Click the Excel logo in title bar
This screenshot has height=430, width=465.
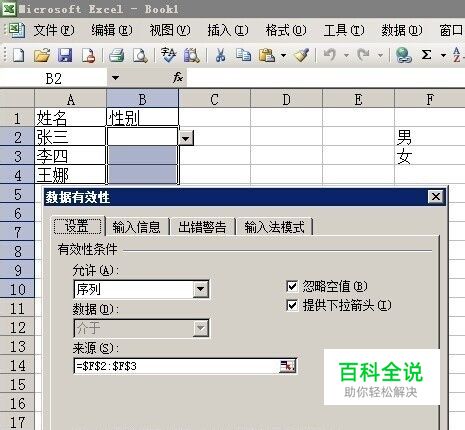[x=9, y=8]
